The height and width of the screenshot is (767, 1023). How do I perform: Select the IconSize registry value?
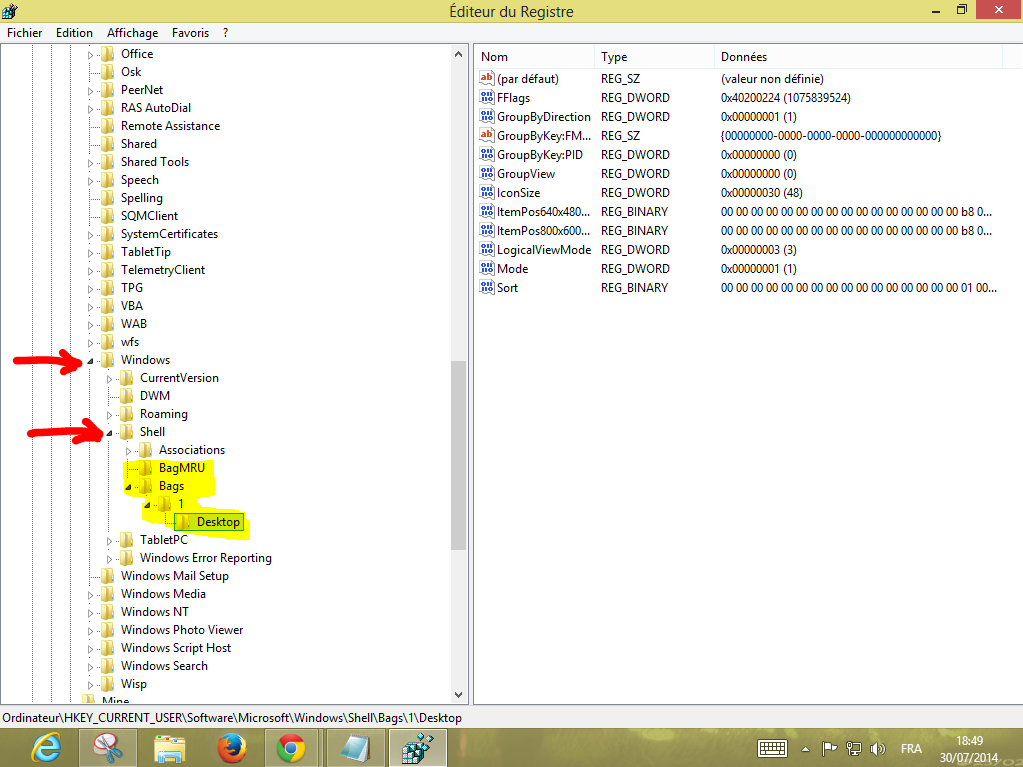point(518,193)
